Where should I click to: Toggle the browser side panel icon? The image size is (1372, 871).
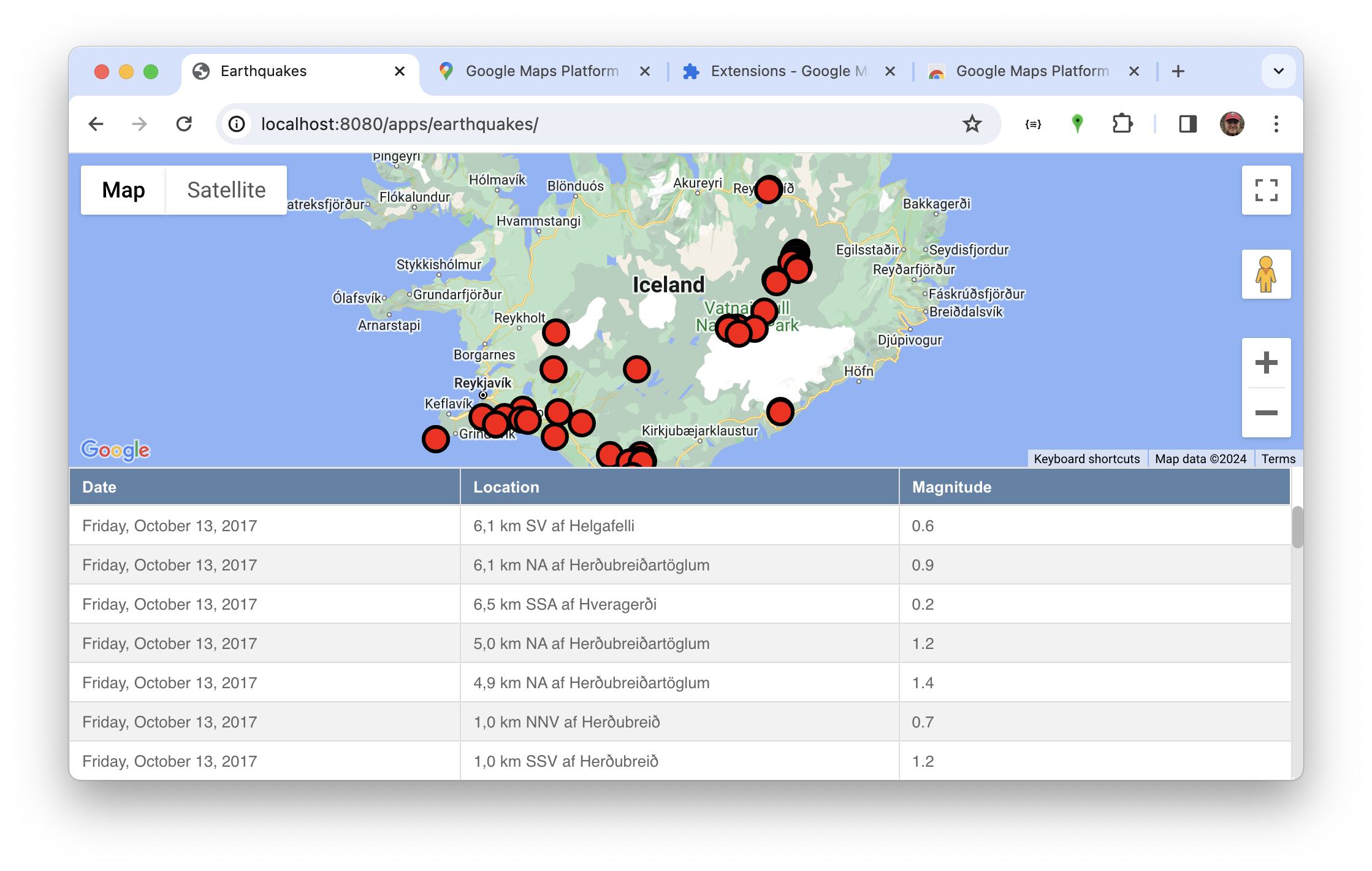pyautogui.click(x=1187, y=124)
